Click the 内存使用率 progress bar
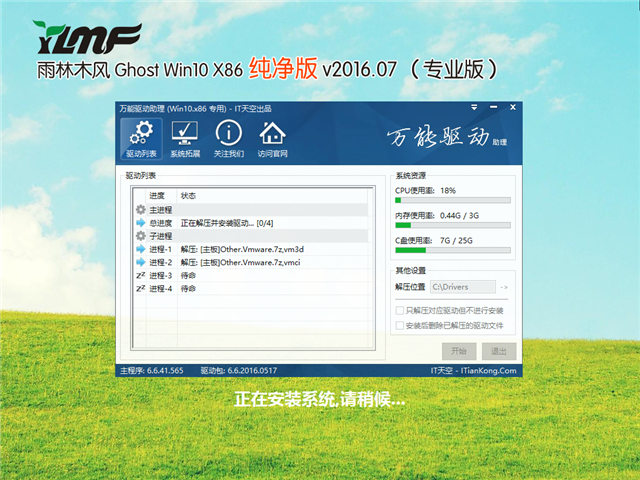The image size is (640, 480). (453, 225)
